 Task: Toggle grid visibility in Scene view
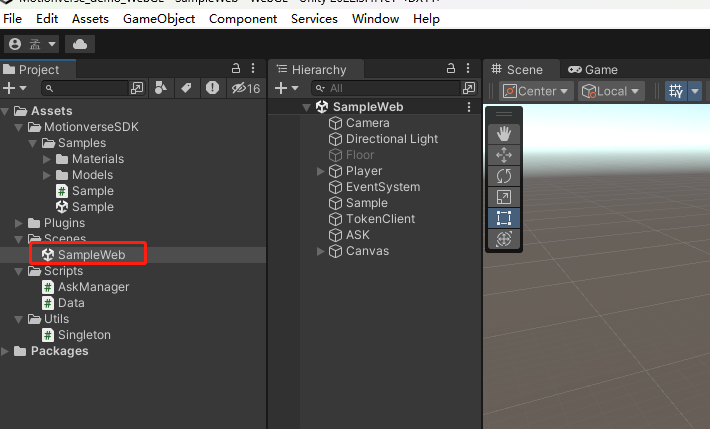tap(676, 91)
